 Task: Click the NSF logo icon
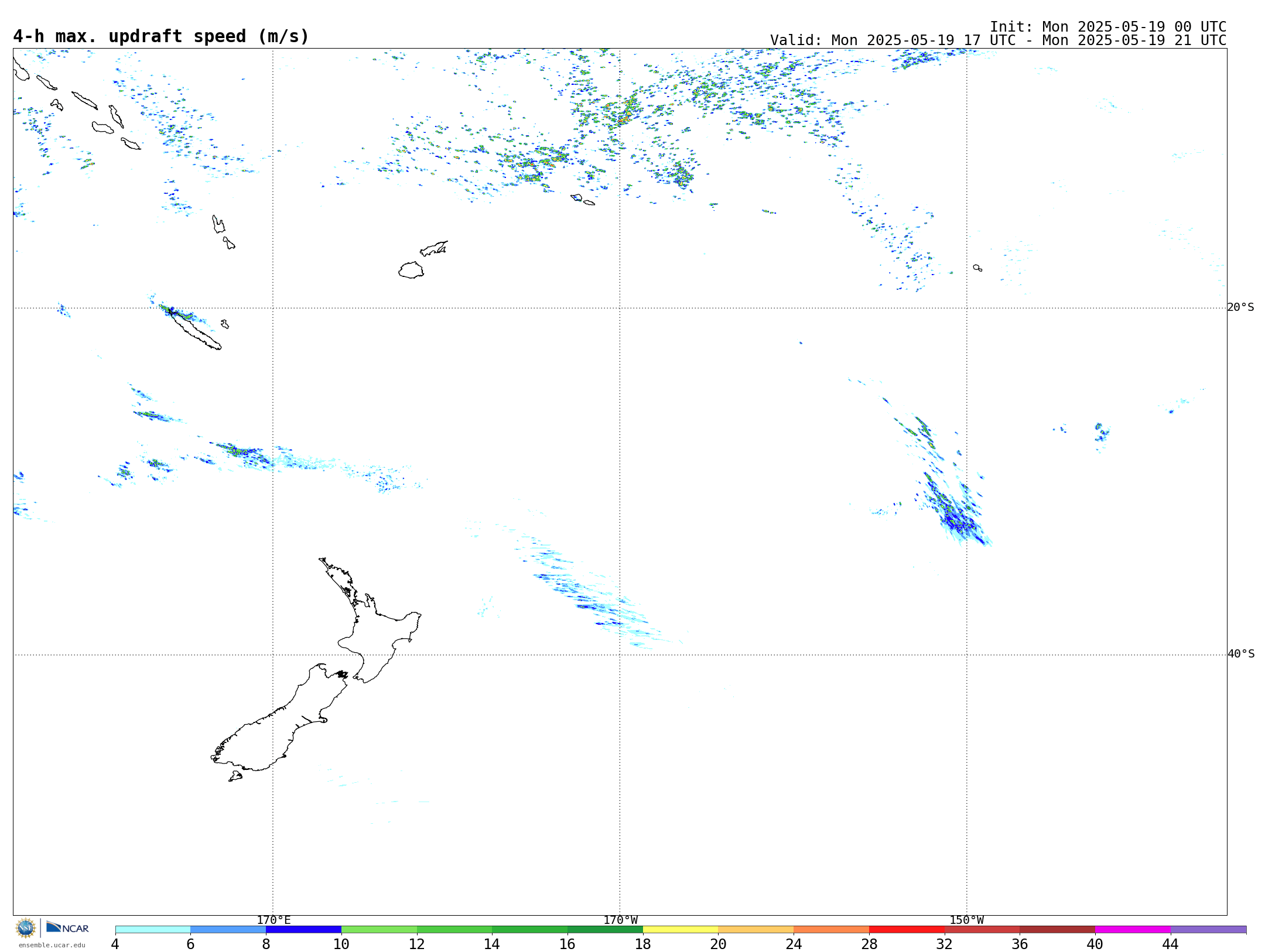(26, 928)
